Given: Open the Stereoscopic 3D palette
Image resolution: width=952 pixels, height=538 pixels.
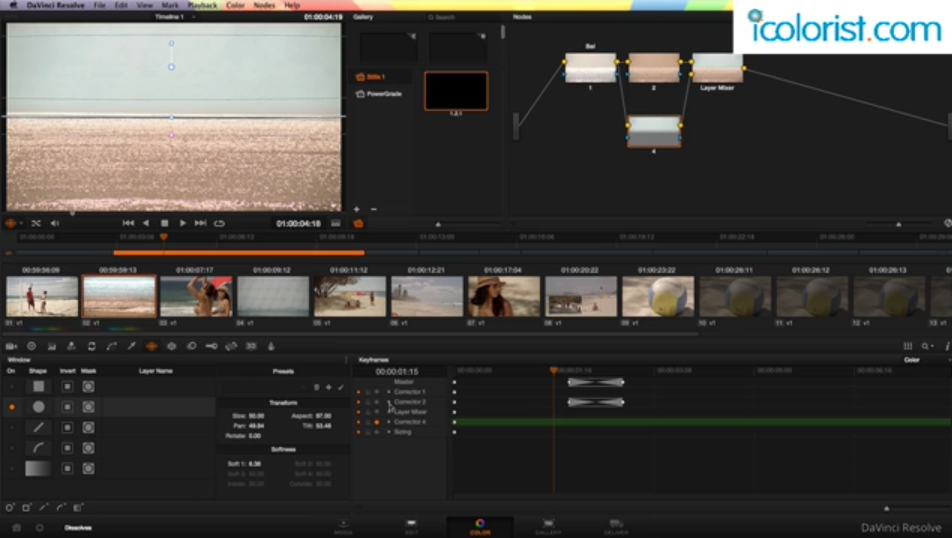Looking at the screenshot, I should point(251,346).
